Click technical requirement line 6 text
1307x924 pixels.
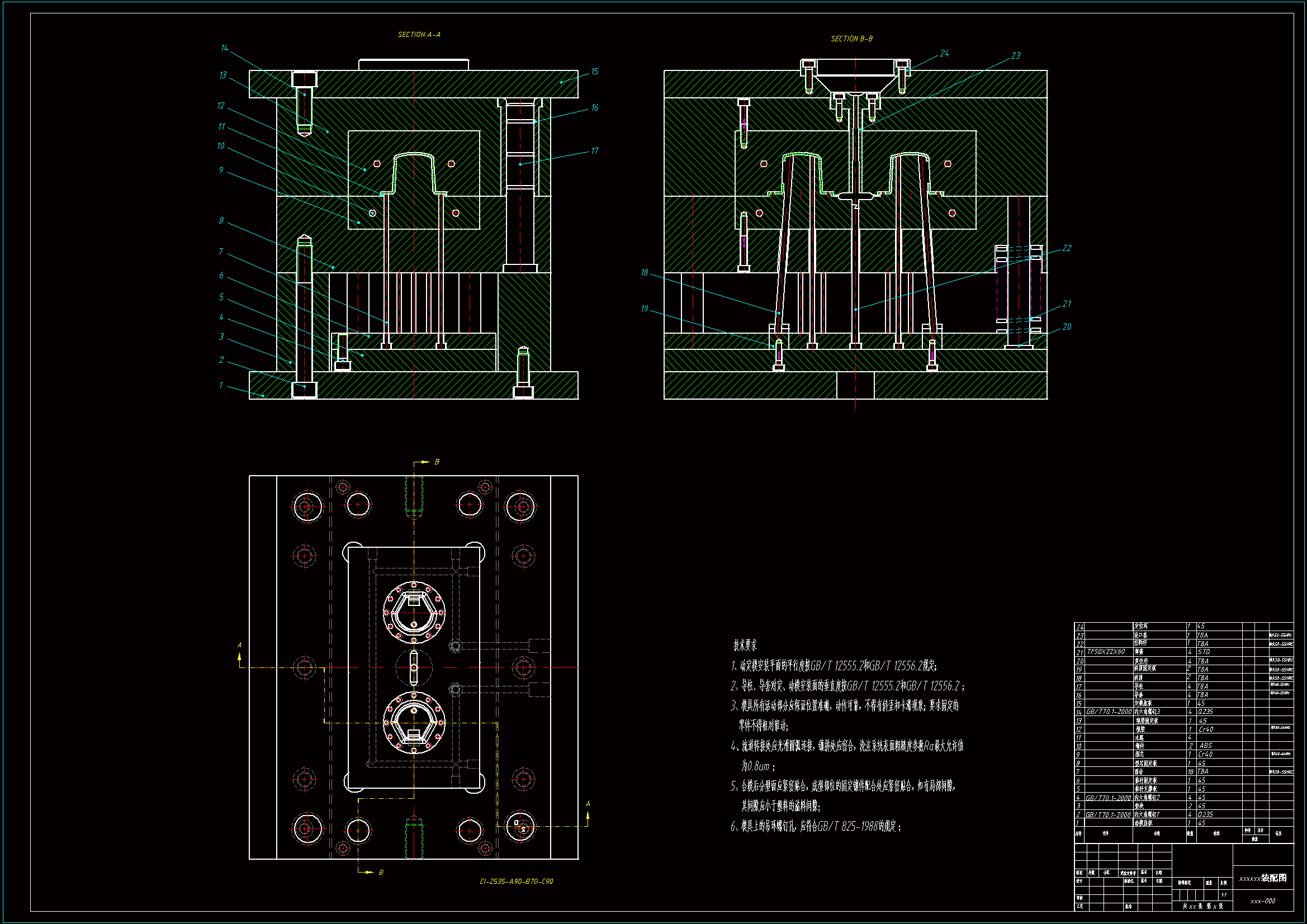tap(816, 826)
